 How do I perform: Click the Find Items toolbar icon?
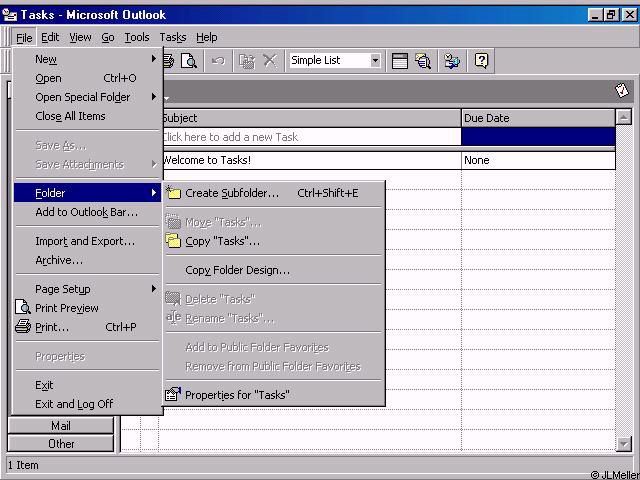click(x=423, y=61)
